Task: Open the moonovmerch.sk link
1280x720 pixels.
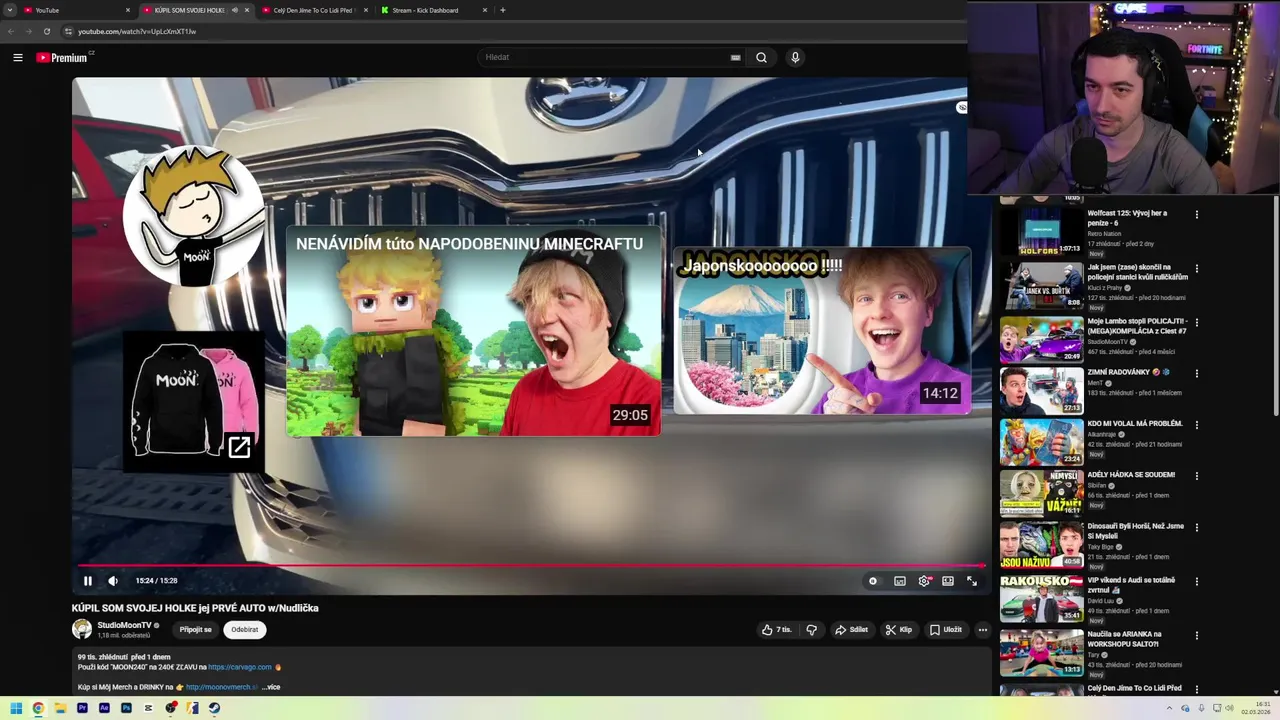Action: click(x=221, y=687)
